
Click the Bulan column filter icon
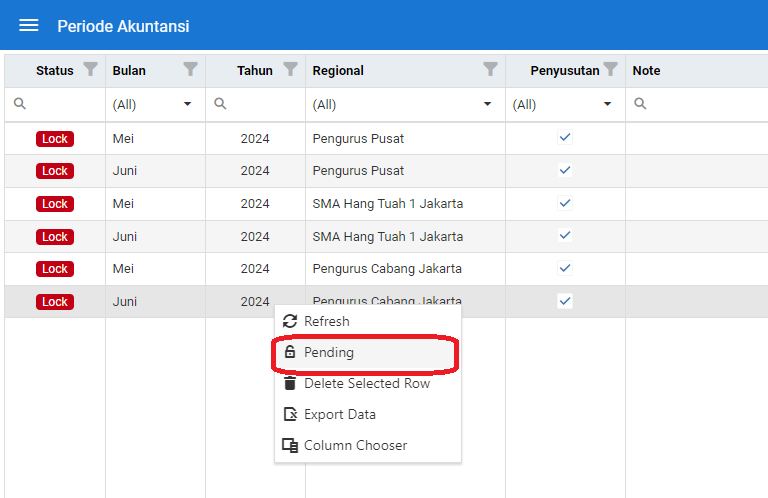(x=191, y=70)
